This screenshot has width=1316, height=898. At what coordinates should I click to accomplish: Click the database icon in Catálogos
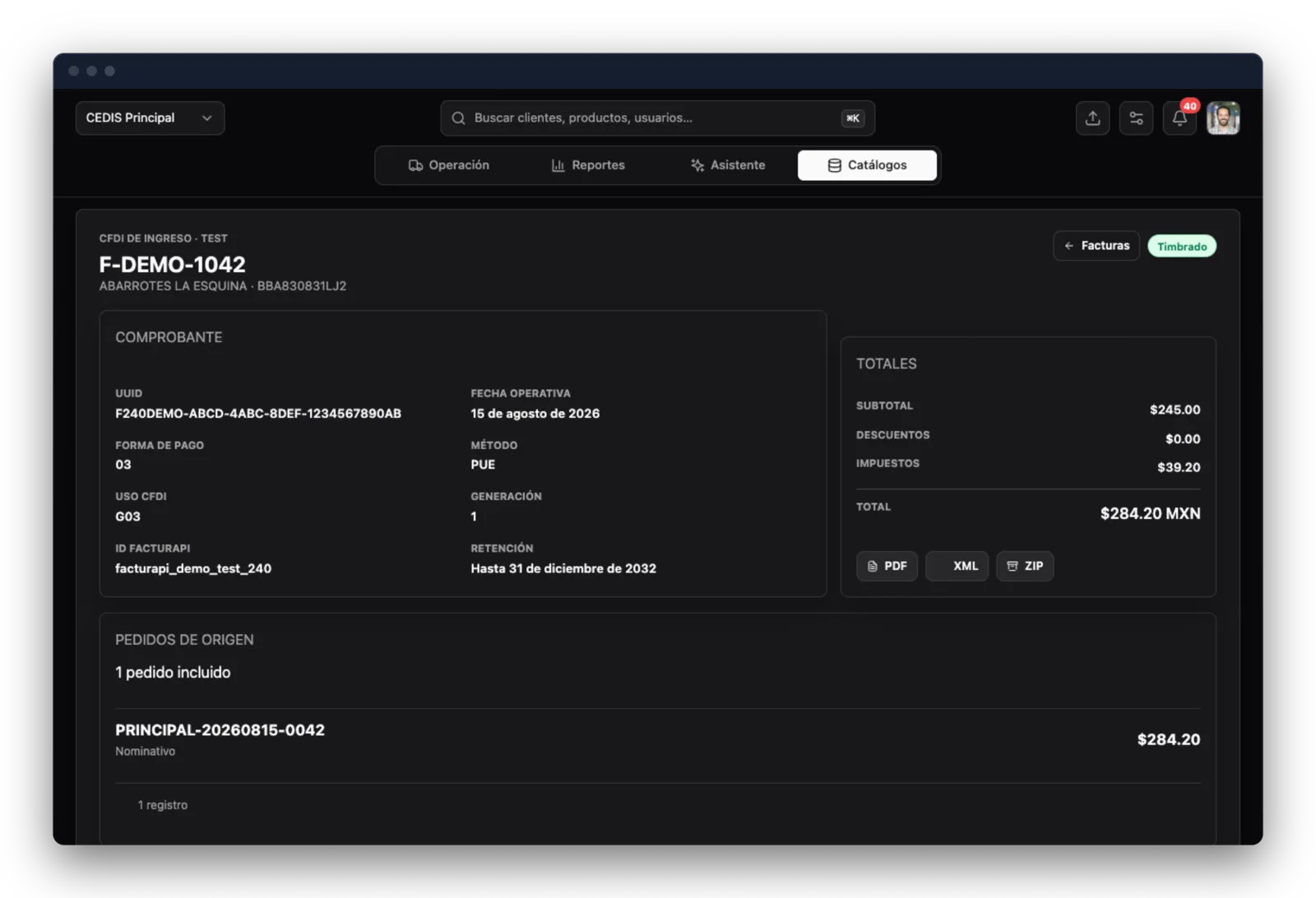(834, 165)
